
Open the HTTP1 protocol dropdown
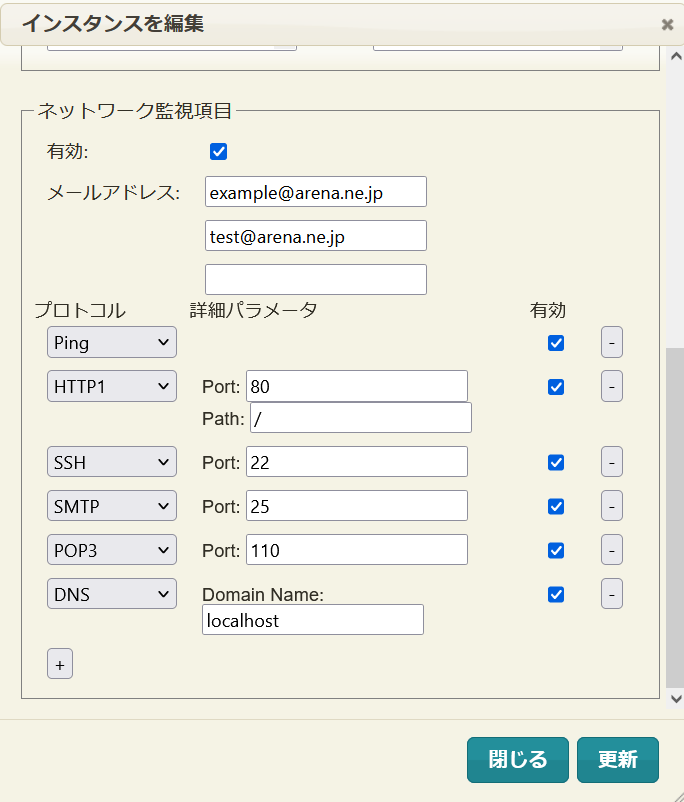(112, 386)
